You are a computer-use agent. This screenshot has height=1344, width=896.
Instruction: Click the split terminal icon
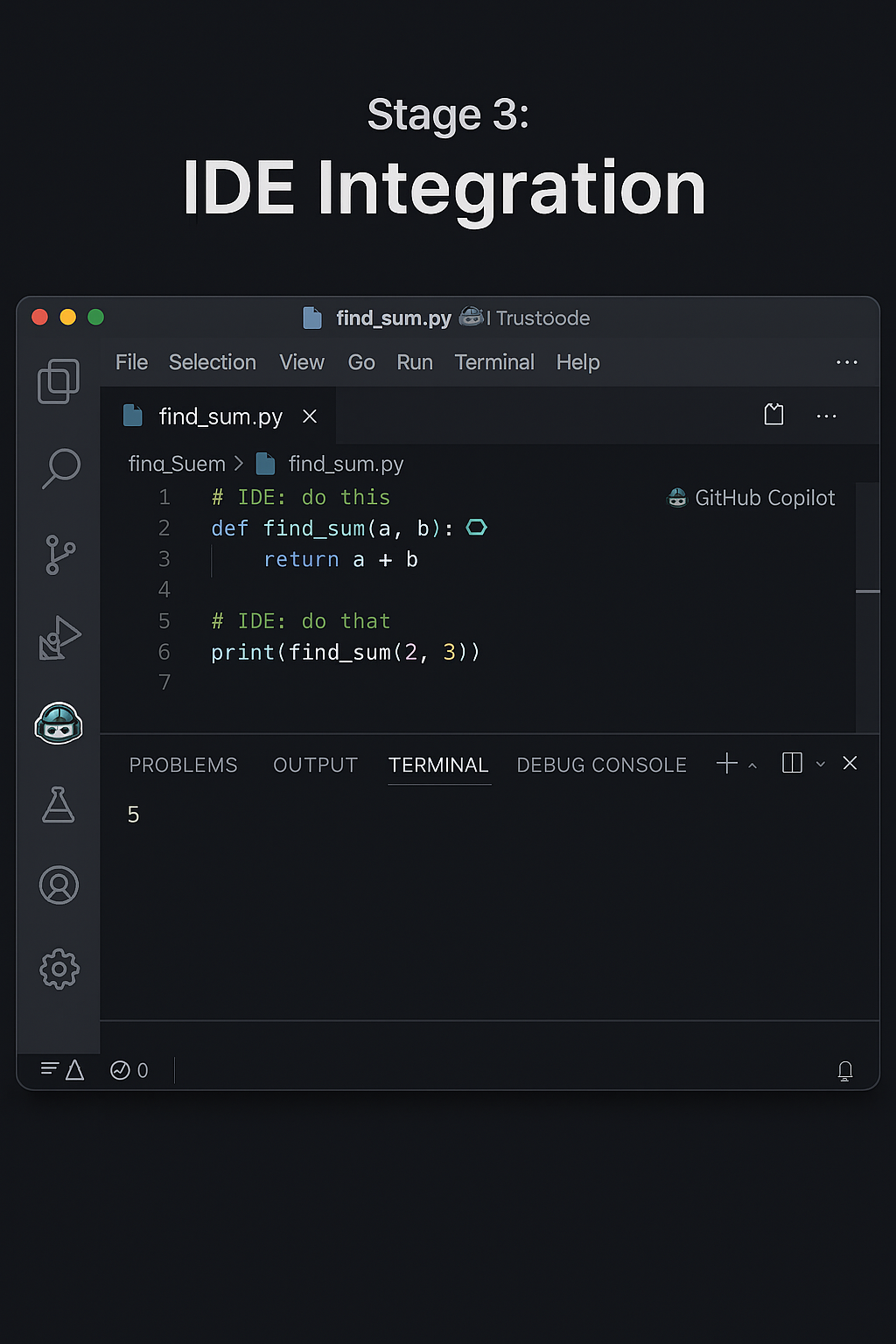tap(792, 763)
